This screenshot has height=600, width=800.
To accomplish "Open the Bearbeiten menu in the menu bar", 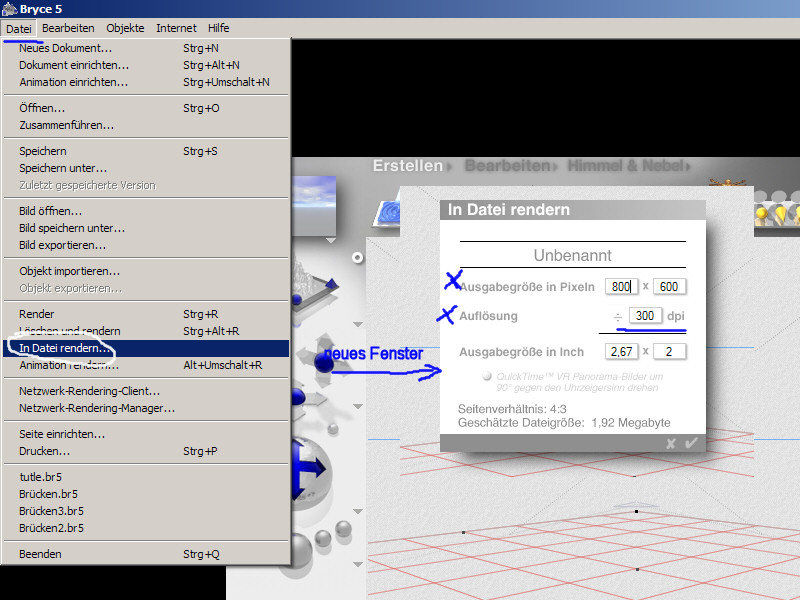I will pos(68,28).
